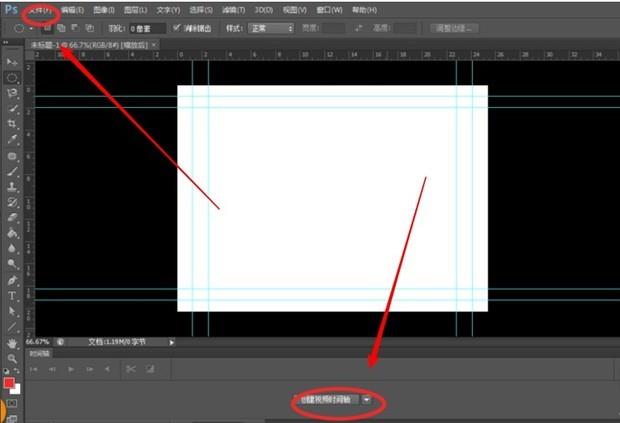The height and width of the screenshot is (423, 620).
Task: Toggle Quick Mask mode icon
Action: coord(12,403)
